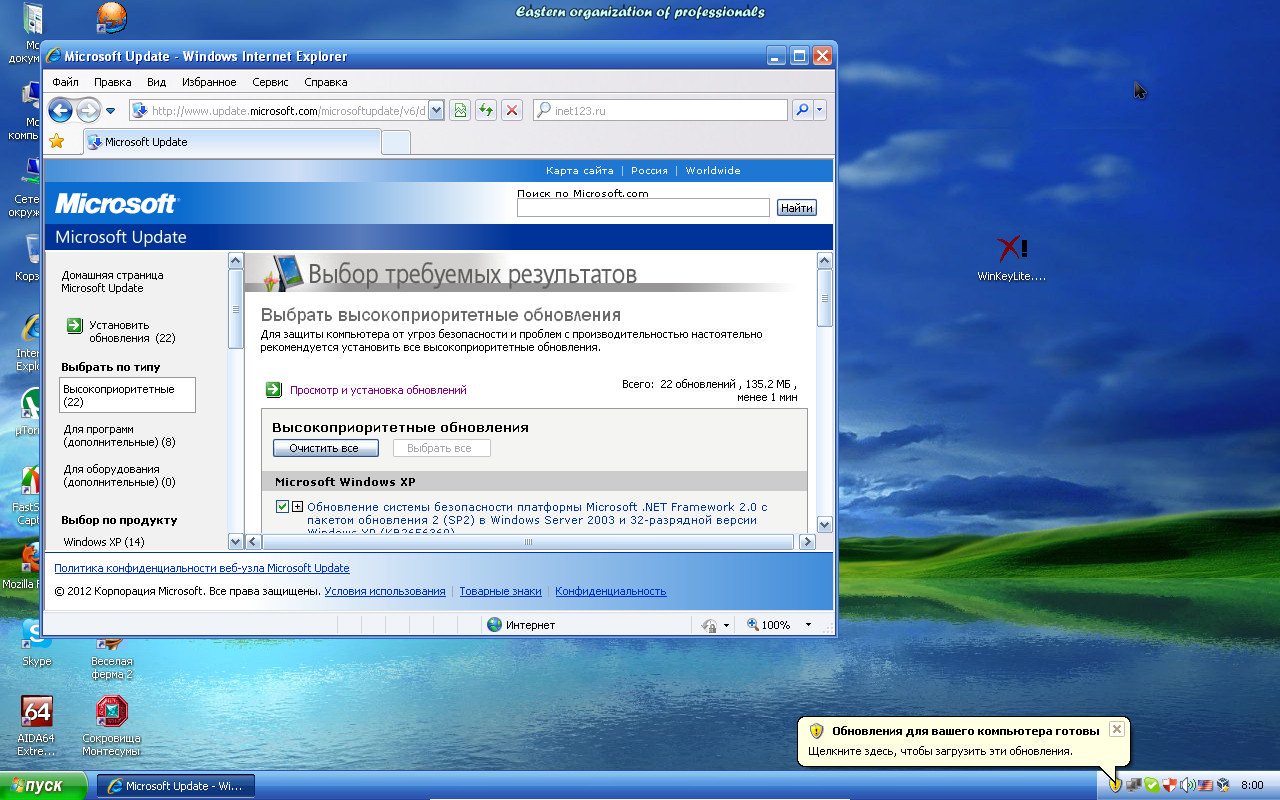Click the Найти search button

tap(796, 208)
